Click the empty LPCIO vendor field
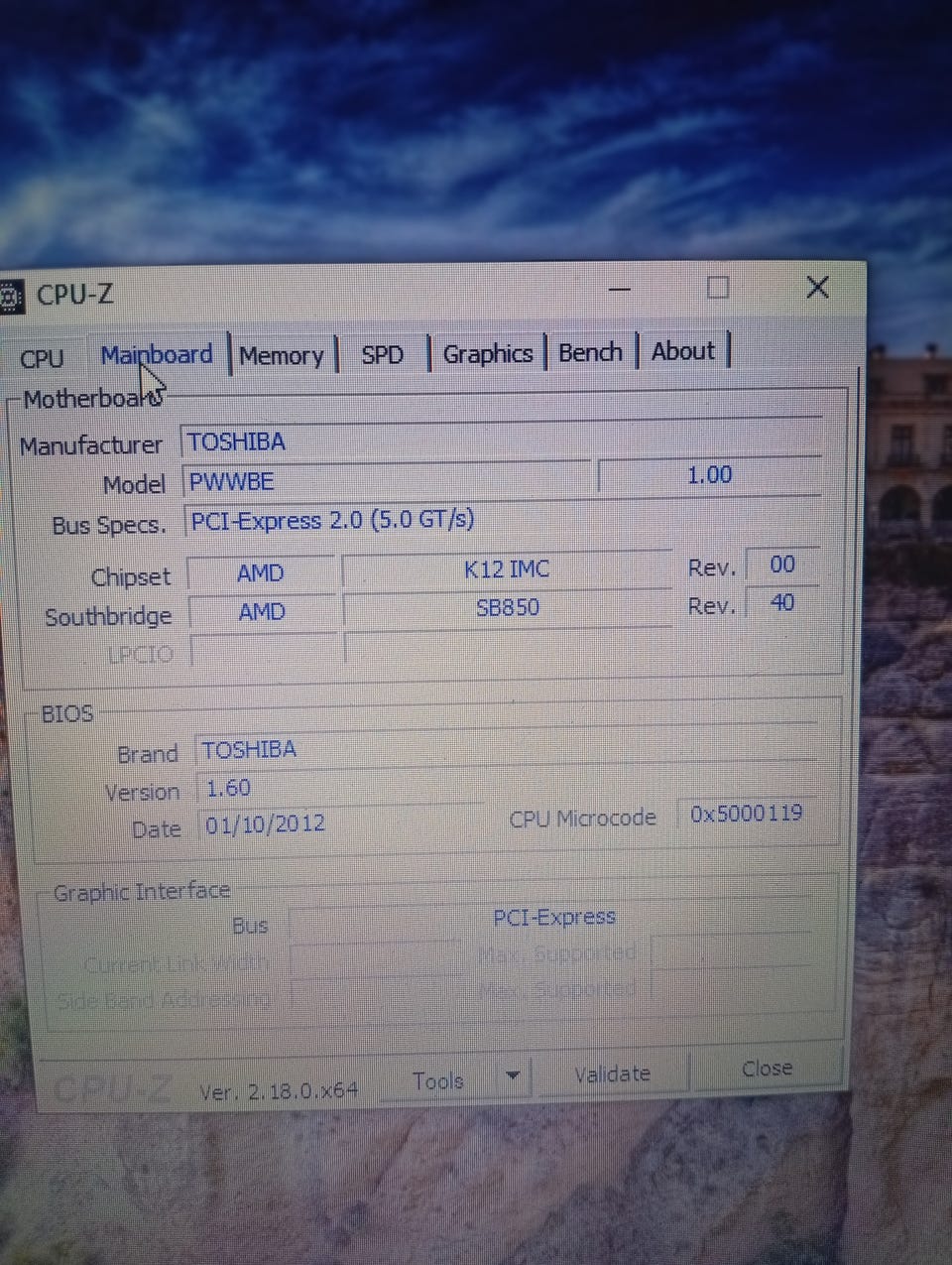Screen dimensions: 952x1265 pos(263,651)
